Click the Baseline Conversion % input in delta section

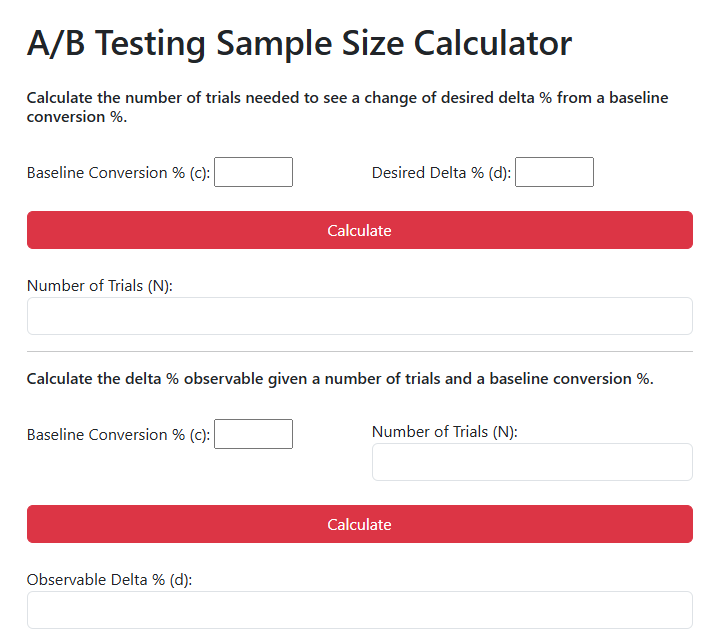coord(253,434)
